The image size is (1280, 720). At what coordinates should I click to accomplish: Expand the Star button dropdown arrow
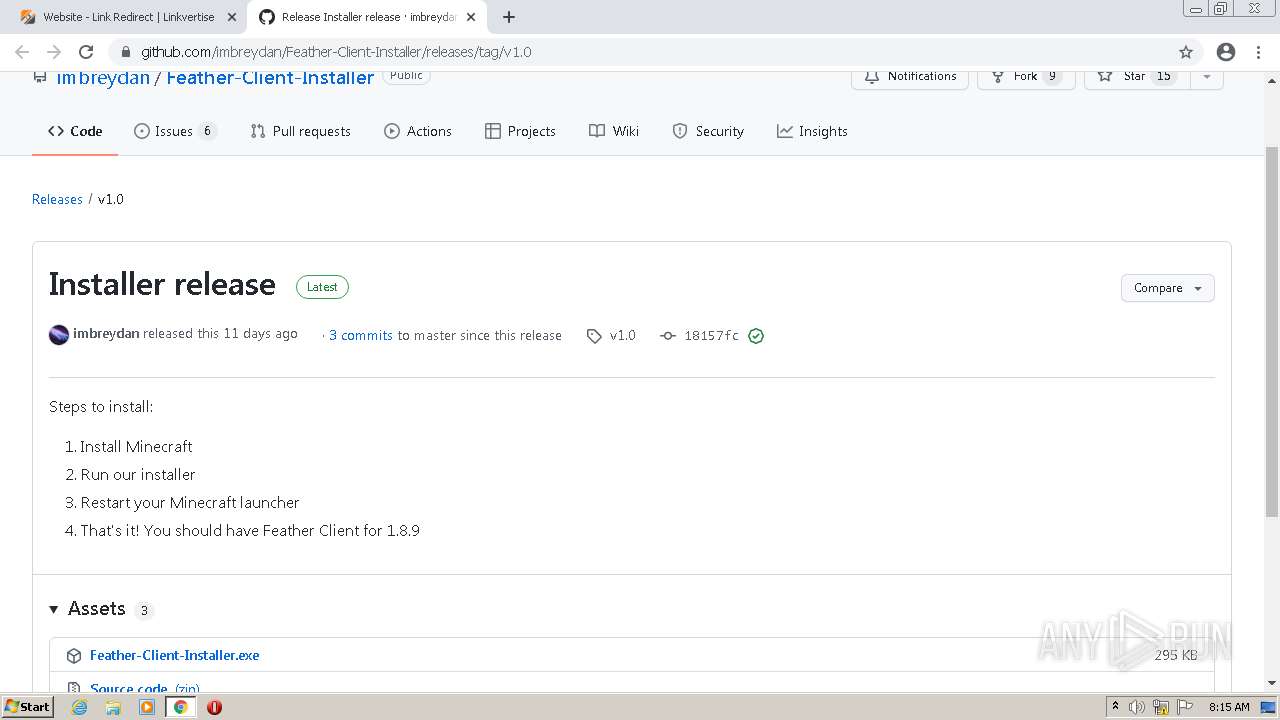coord(1207,77)
